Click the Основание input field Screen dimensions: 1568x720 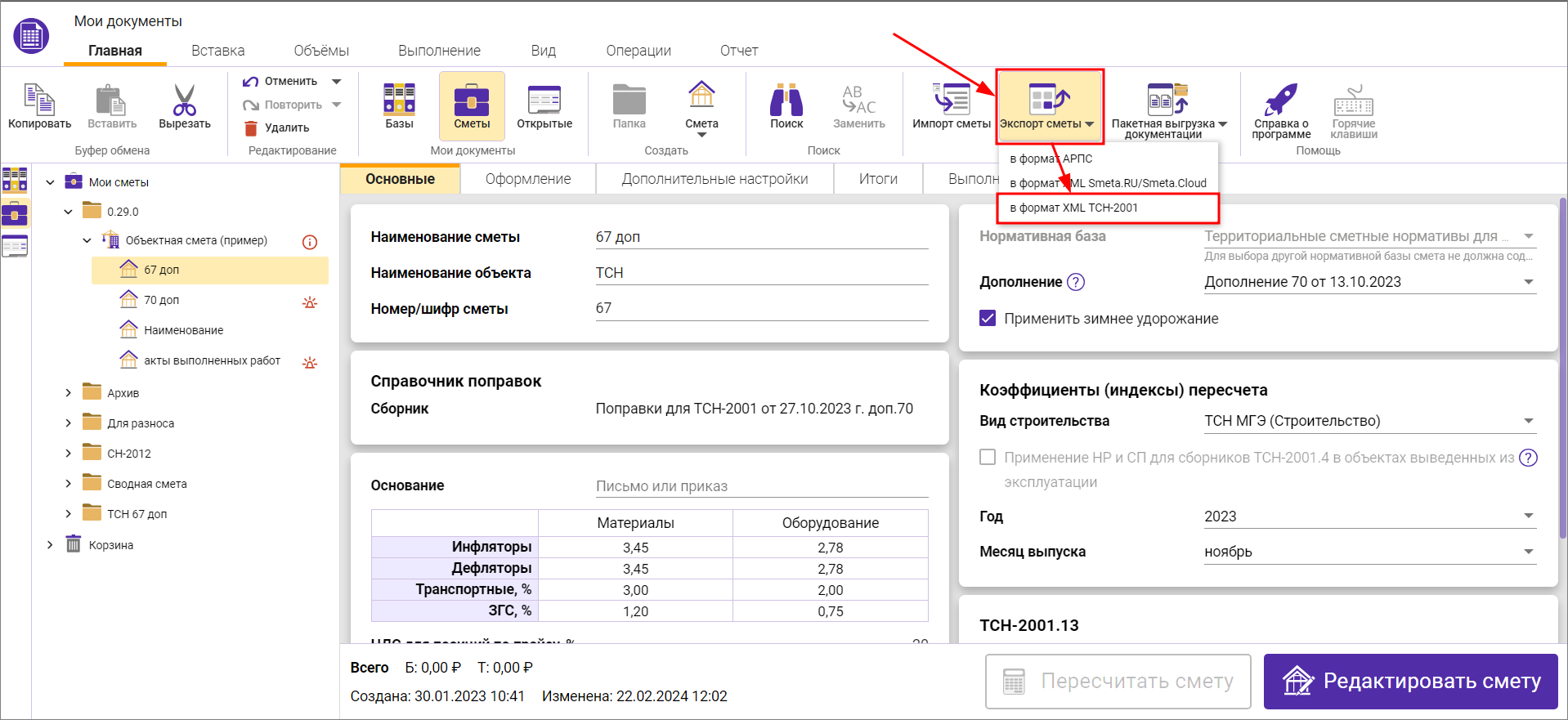tap(761, 486)
